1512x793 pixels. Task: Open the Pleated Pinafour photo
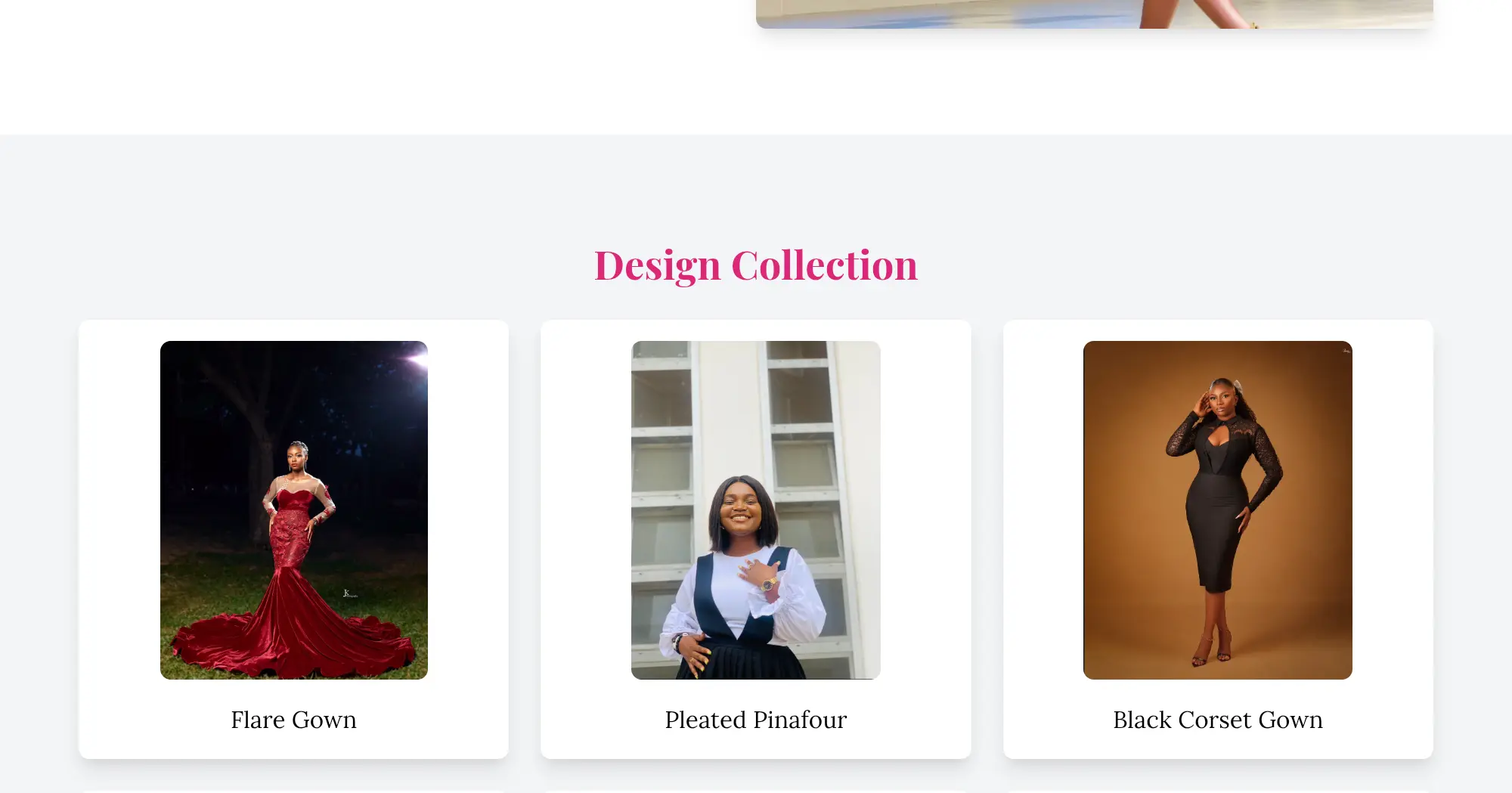[755, 510]
